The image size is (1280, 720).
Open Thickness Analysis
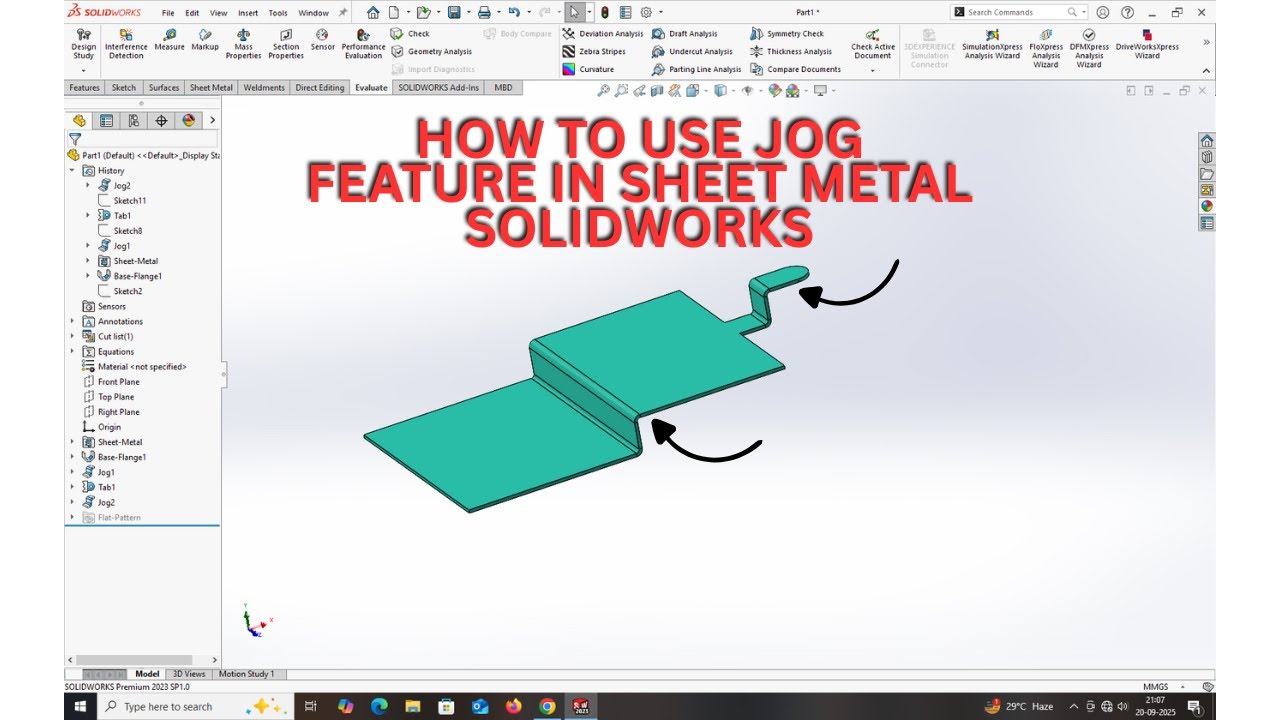[x=791, y=51]
